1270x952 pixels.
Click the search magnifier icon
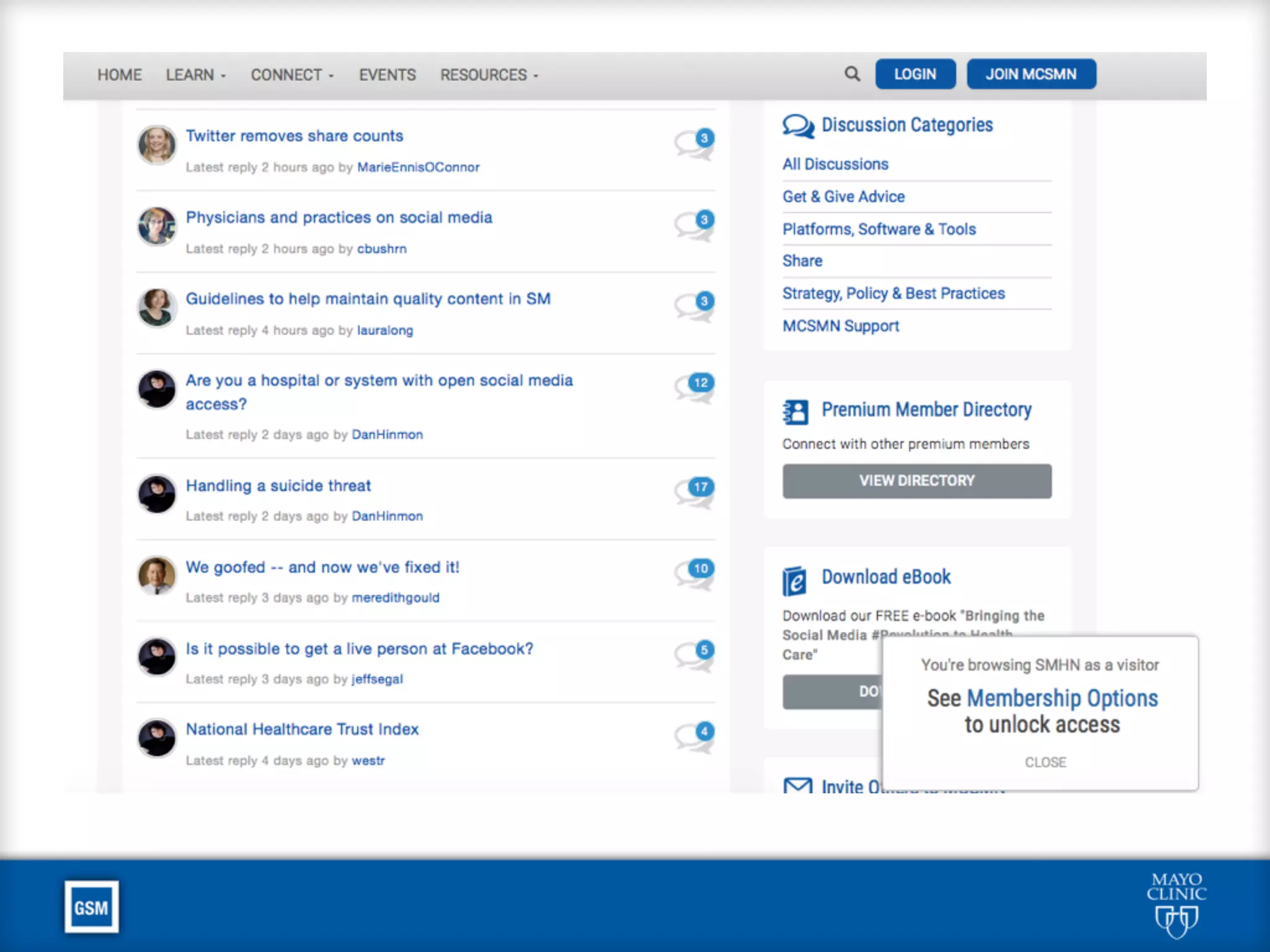pyautogui.click(x=852, y=74)
